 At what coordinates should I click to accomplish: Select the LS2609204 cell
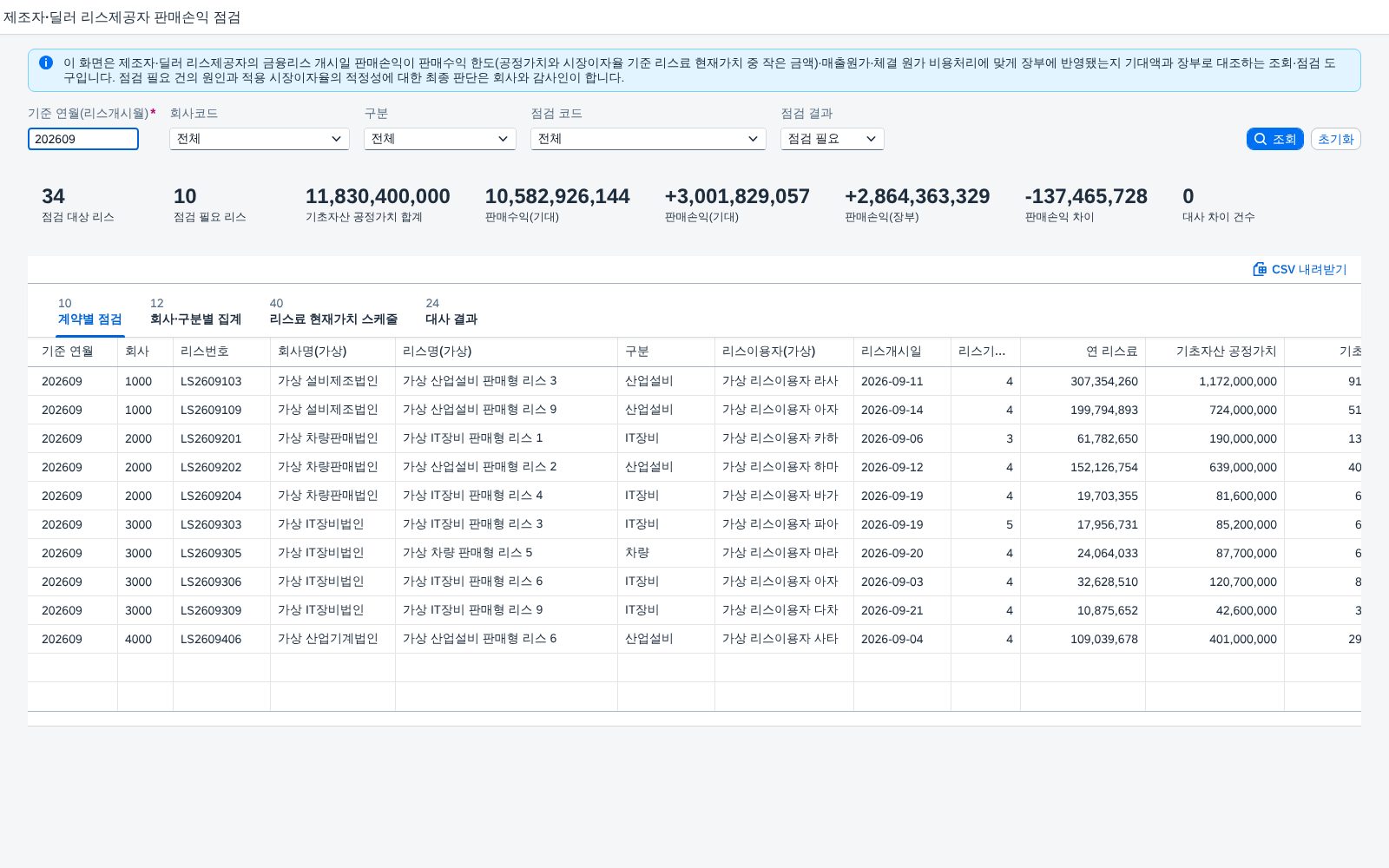click(221, 496)
